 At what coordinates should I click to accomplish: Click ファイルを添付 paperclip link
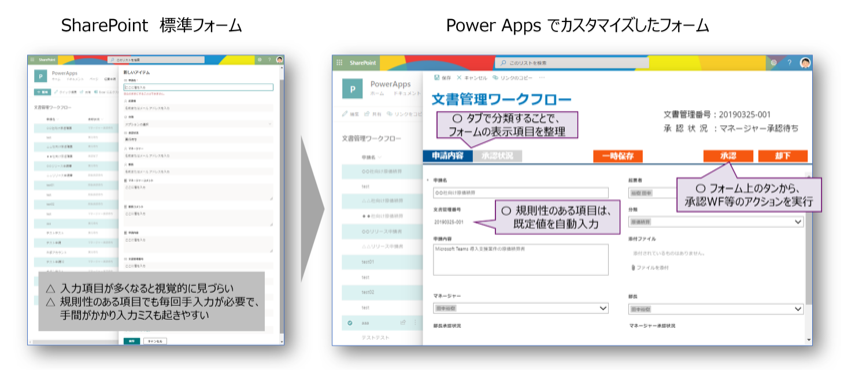pyautogui.click(x=650, y=267)
